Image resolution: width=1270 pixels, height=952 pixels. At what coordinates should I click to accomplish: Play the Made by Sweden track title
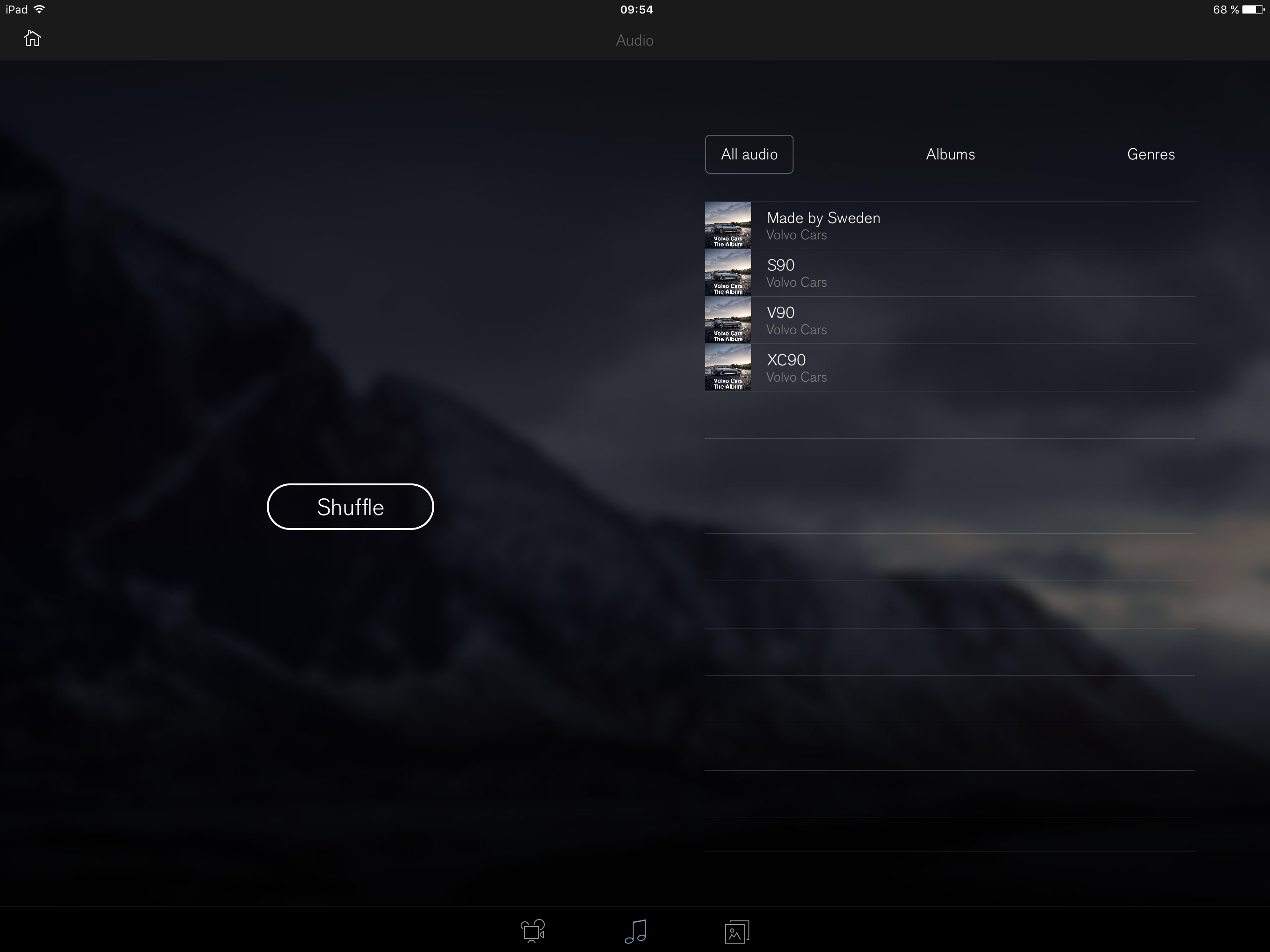pos(823,218)
